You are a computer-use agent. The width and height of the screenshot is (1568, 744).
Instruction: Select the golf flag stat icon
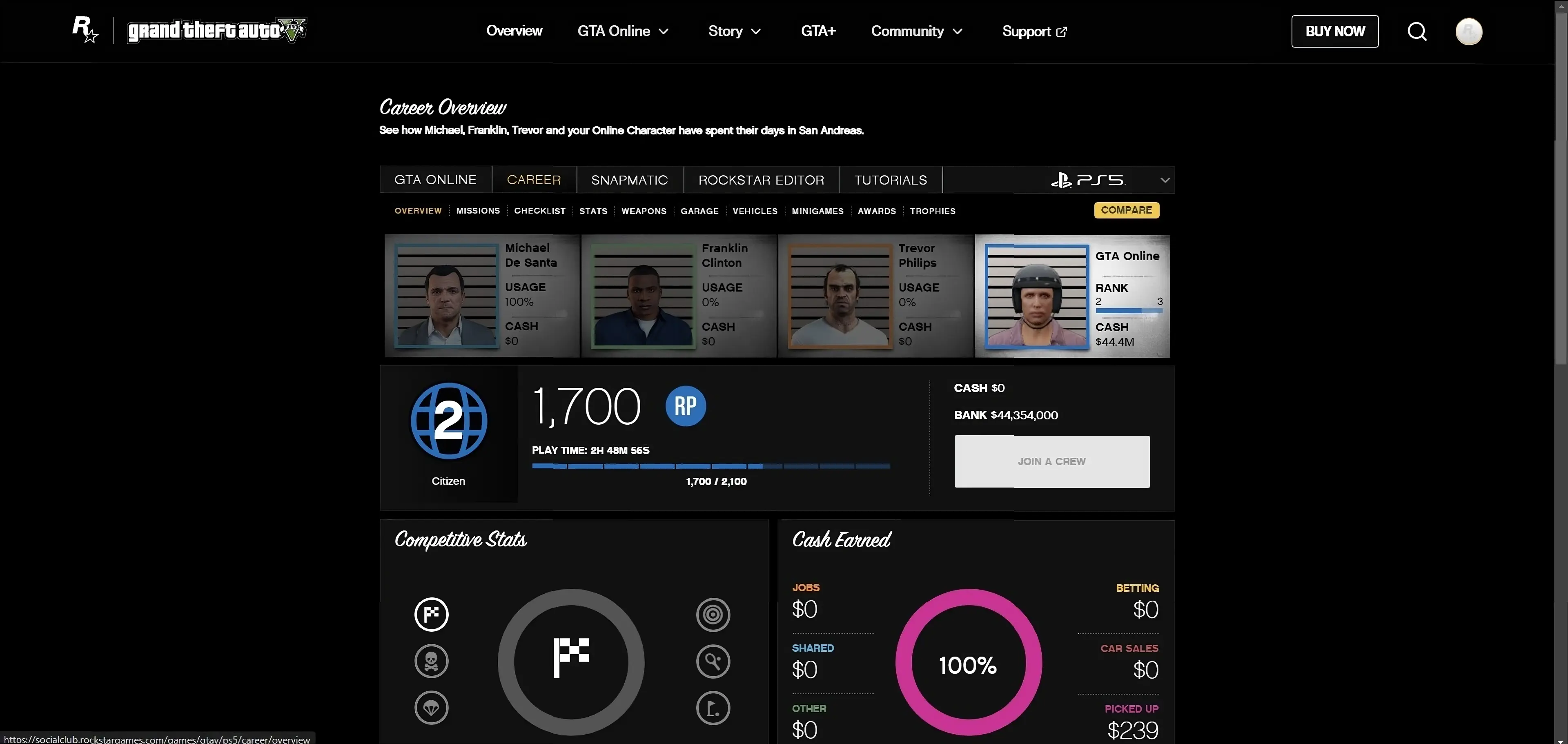coord(713,708)
